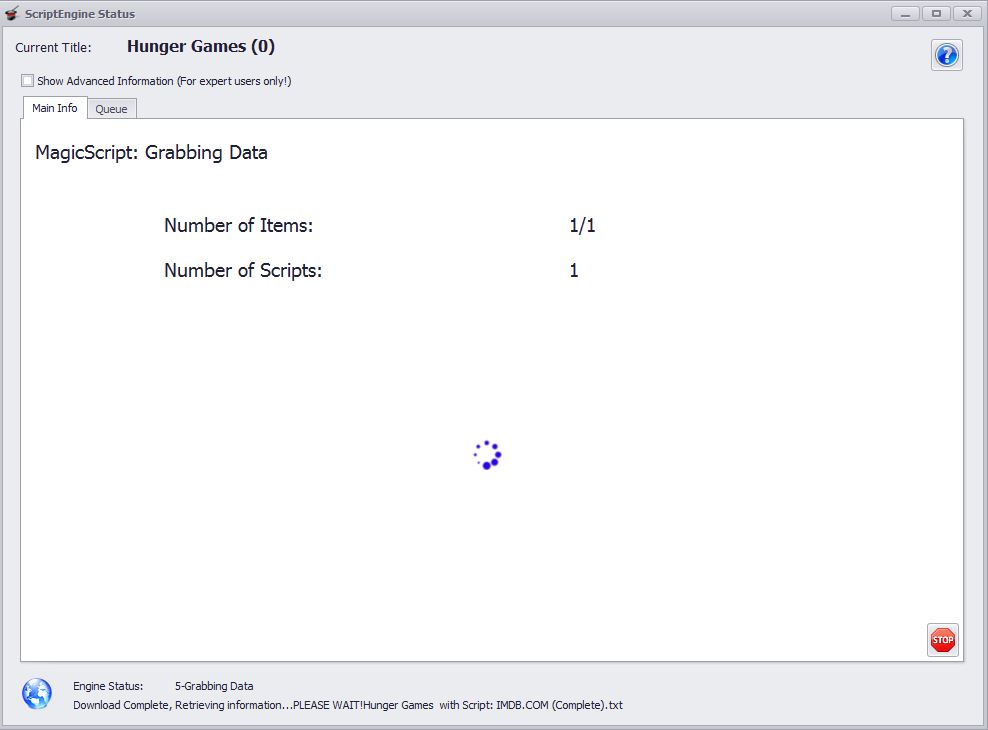Click the ScriptEngine app icon in title bar
The width and height of the screenshot is (988, 730).
pos(12,14)
